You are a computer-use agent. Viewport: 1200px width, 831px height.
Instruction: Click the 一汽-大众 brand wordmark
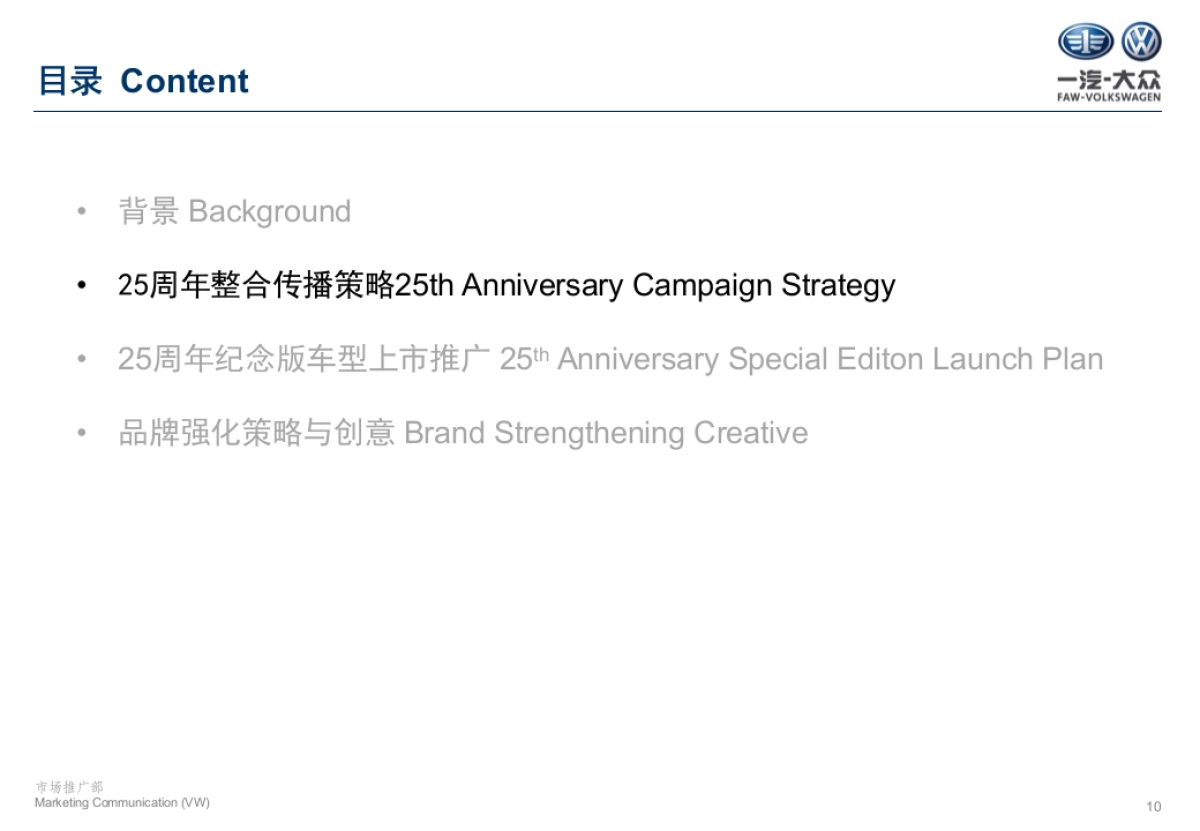click(x=1110, y=80)
